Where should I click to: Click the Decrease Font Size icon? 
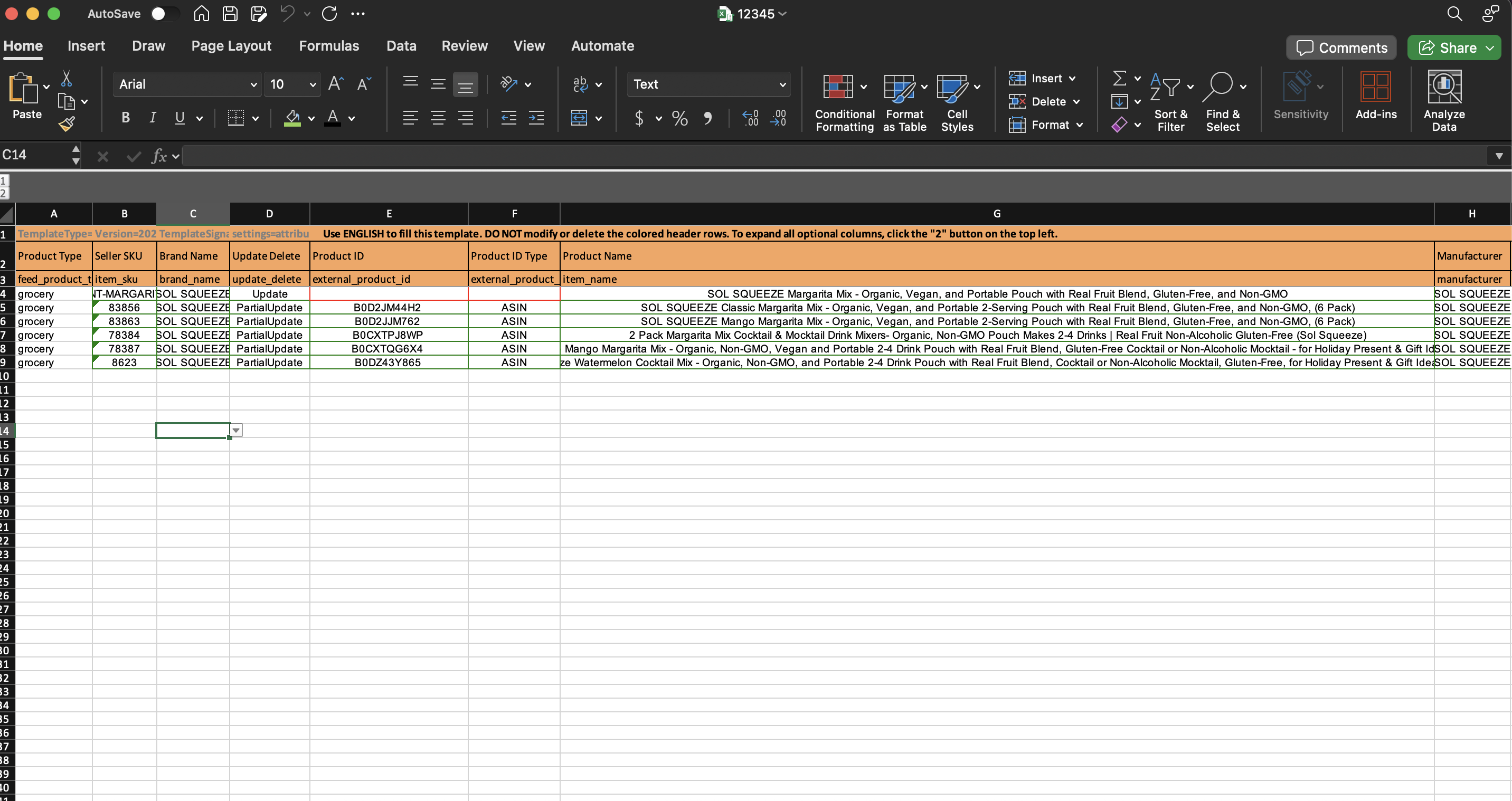coord(364,84)
